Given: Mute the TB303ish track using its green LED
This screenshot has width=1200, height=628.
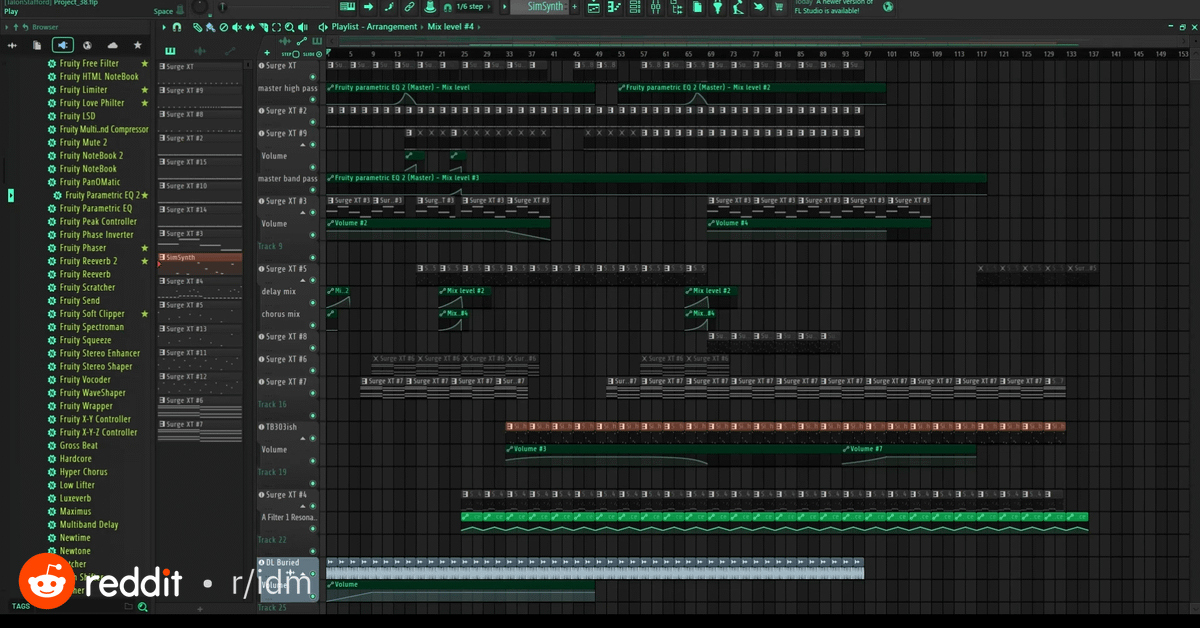Looking at the screenshot, I should coord(313,439).
